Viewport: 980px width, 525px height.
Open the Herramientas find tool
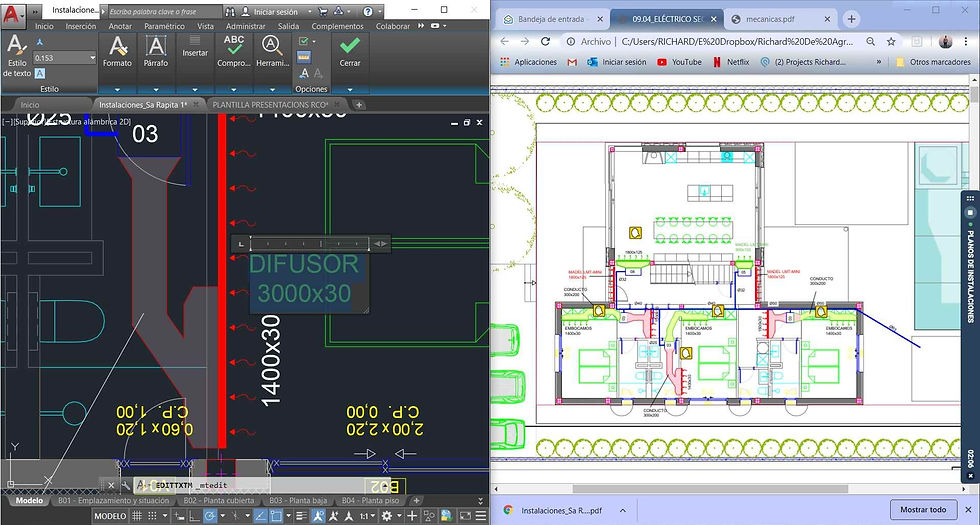272,52
